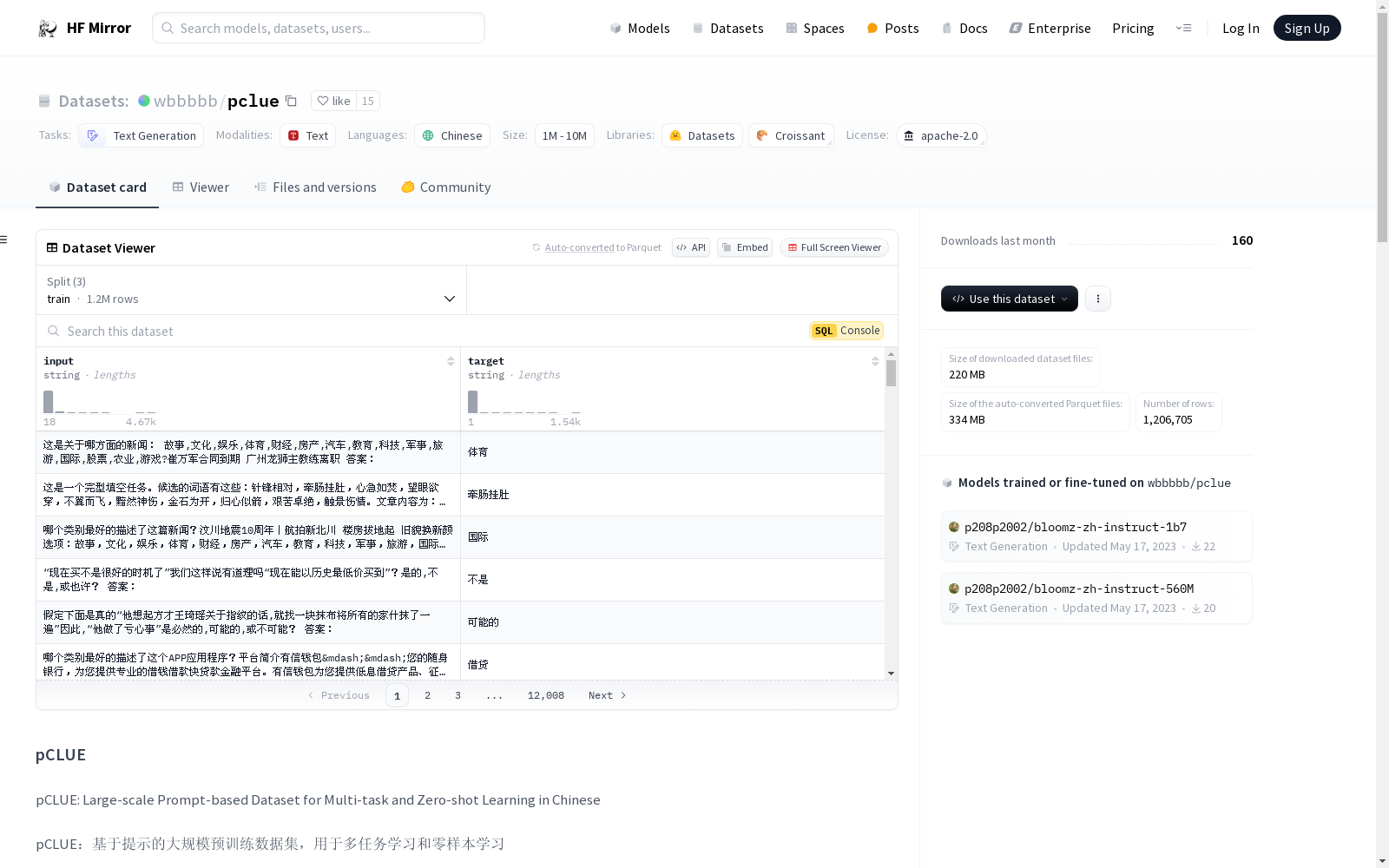
Task: Open the bloomz-zh-instruct-560M model card
Action: (x=1096, y=598)
